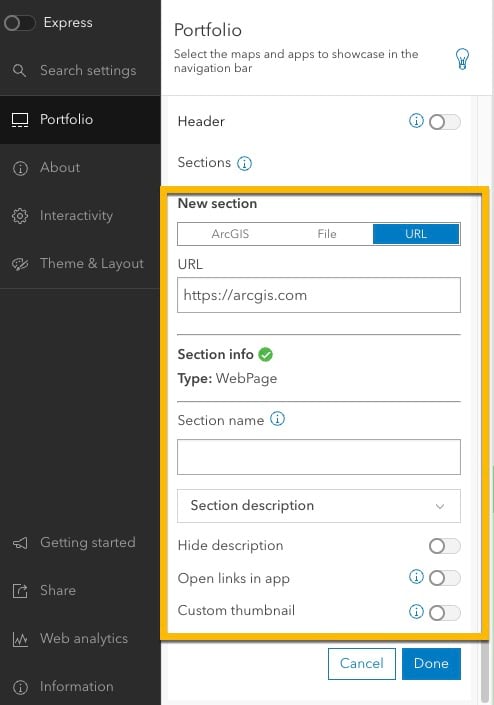Open Getting started
The width and height of the screenshot is (494, 705).
(80, 543)
